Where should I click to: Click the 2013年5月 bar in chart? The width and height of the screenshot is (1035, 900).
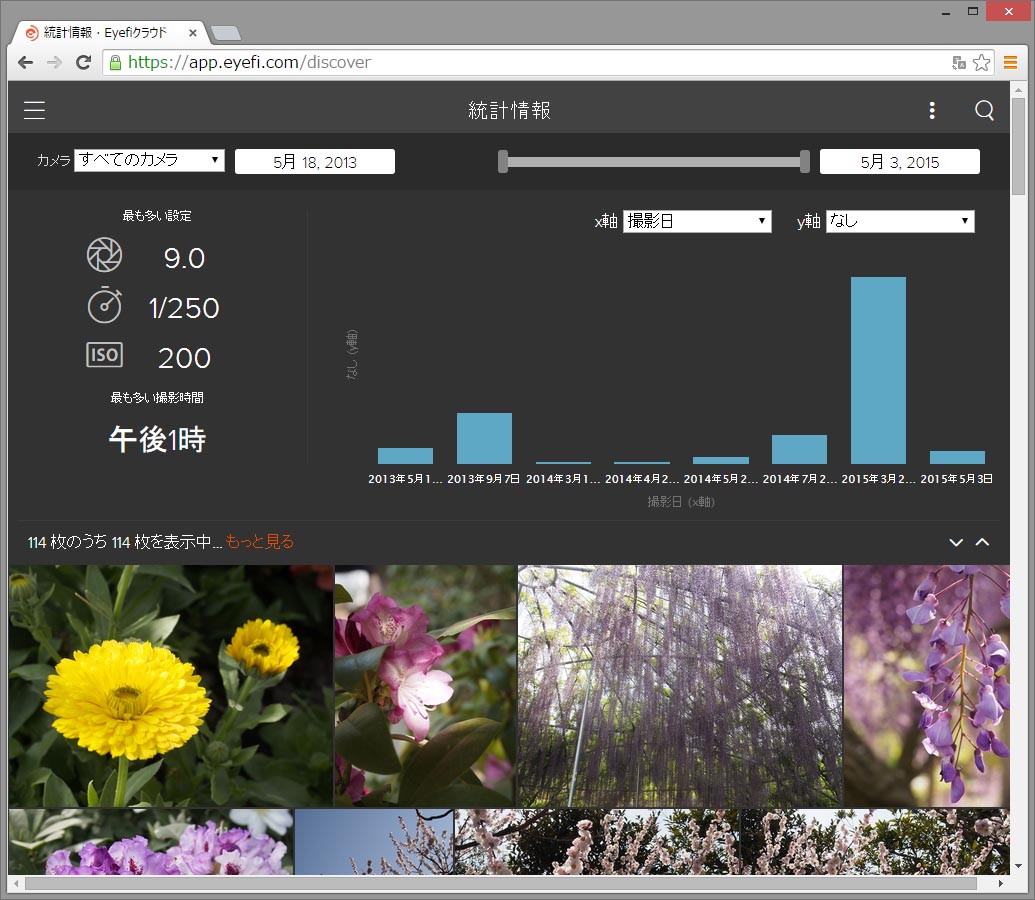(x=405, y=456)
